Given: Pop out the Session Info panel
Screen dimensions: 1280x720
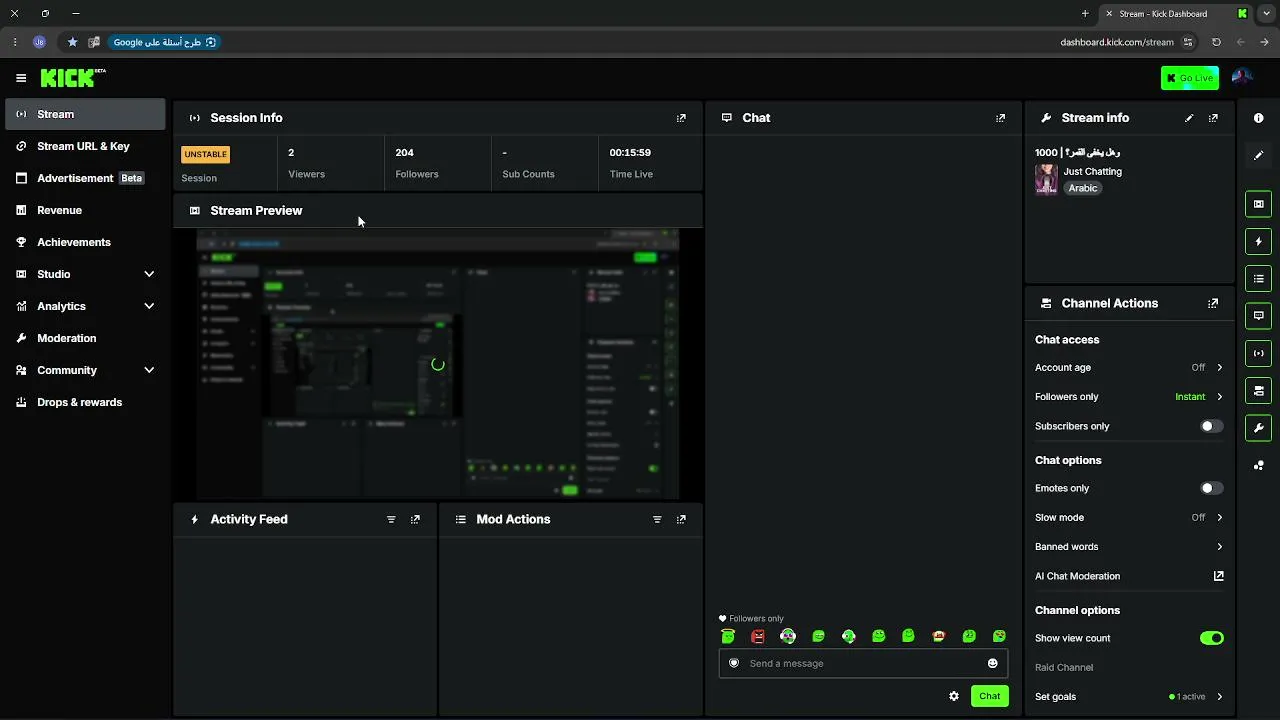Looking at the screenshot, I should [681, 118].
